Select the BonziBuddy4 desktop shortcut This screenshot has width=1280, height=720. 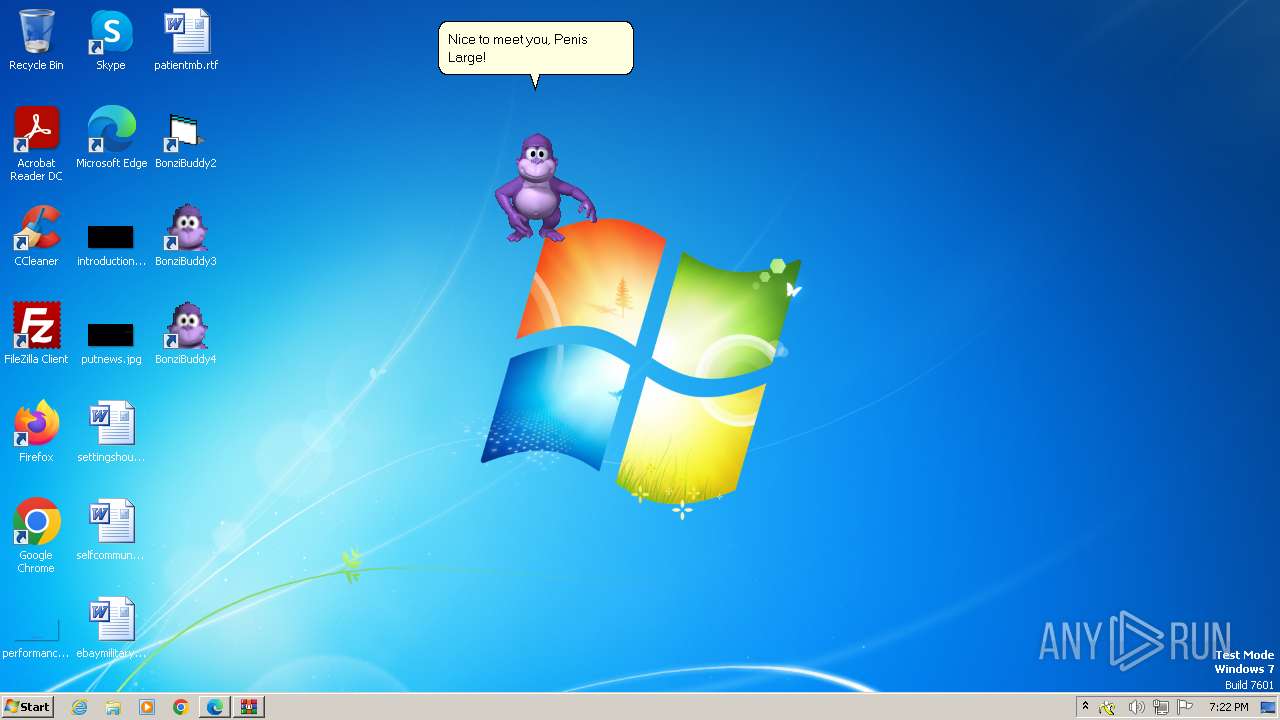[186, 334]
